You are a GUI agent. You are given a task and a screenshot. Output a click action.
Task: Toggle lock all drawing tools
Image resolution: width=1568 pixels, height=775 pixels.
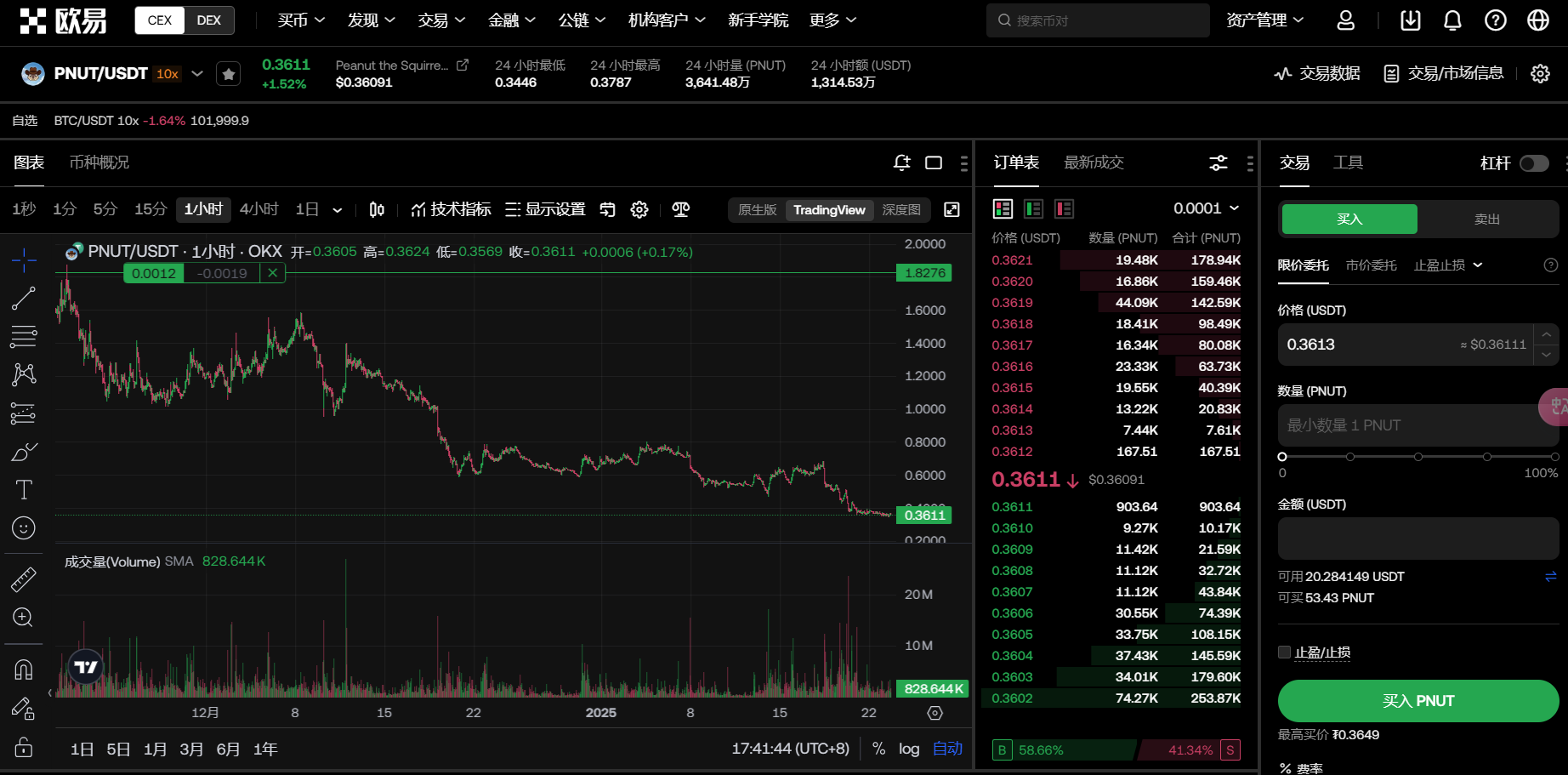point(24,747)
